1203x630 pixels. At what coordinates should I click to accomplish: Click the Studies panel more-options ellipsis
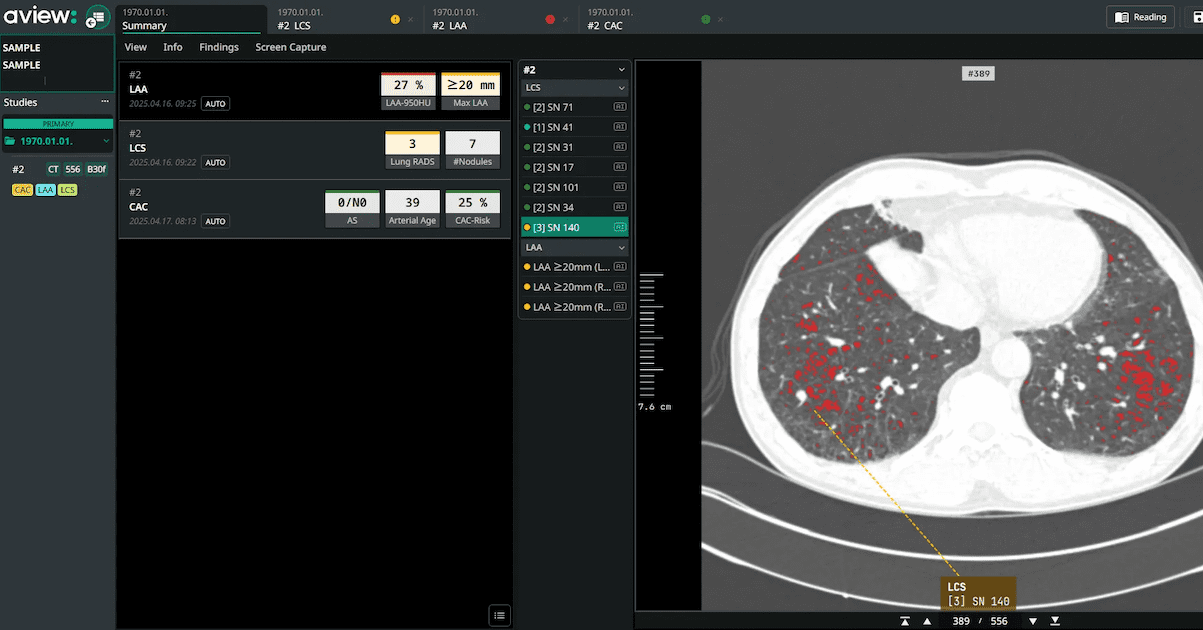pos(104,102)
